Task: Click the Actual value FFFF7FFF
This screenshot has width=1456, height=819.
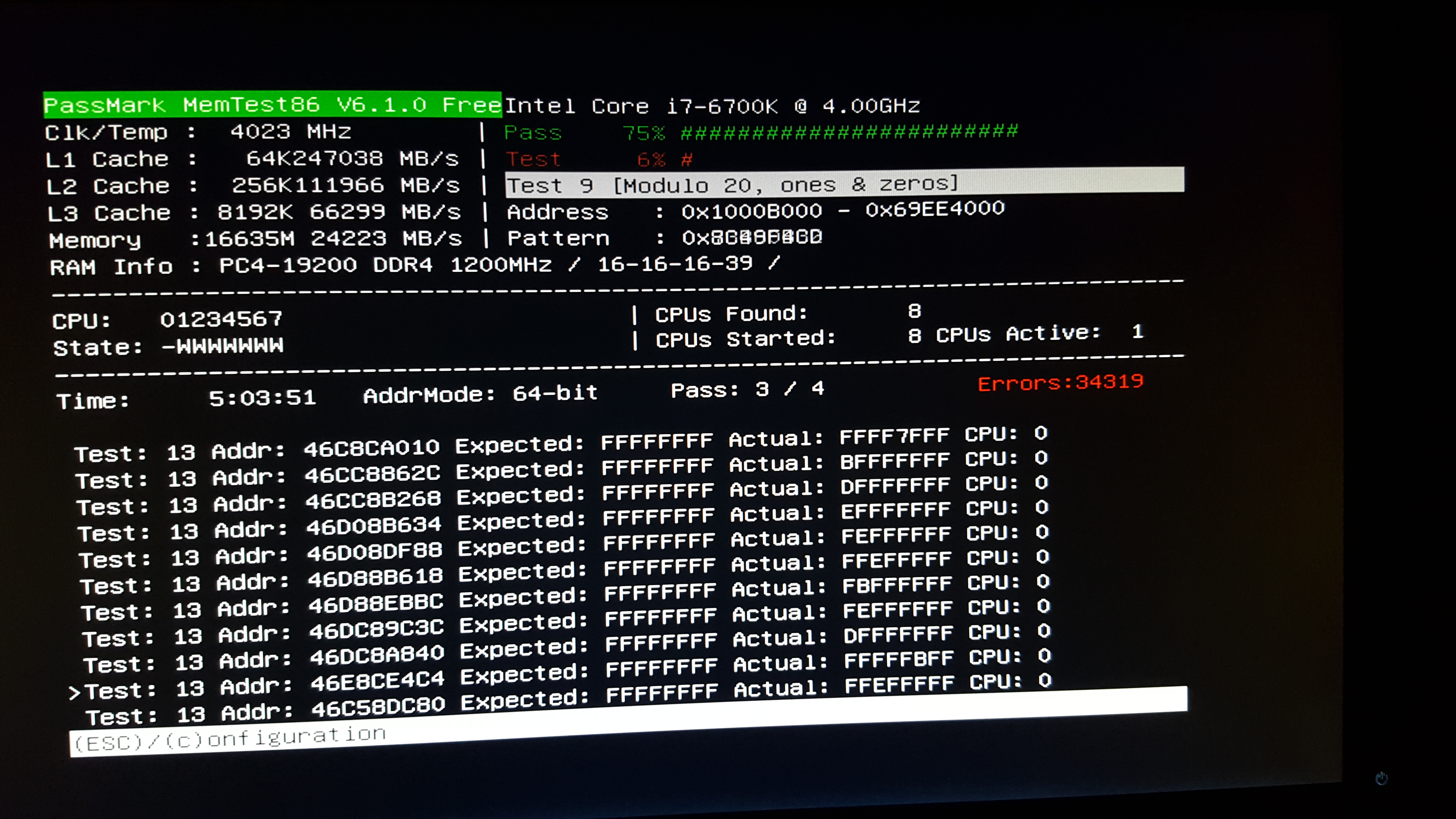Action: tap(895, 436)
